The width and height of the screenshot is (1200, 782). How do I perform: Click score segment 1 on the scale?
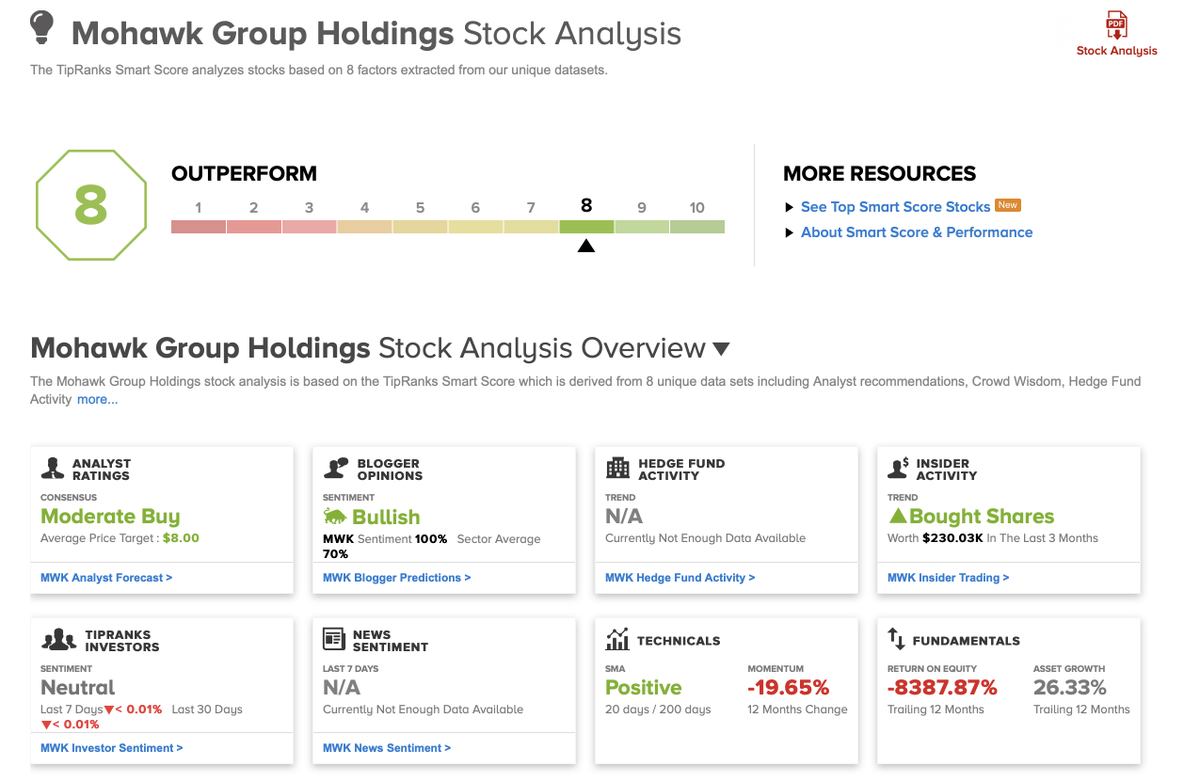coord(199,227)
